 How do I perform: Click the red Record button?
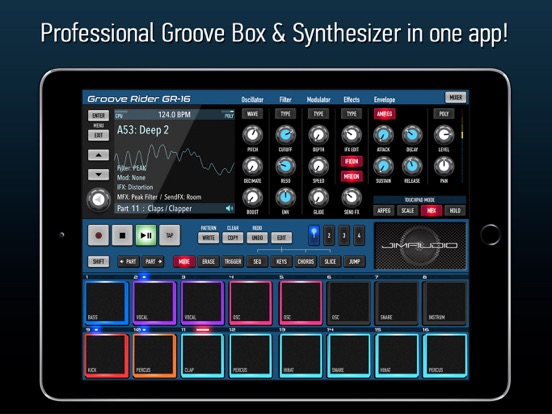tap(98, 235)
